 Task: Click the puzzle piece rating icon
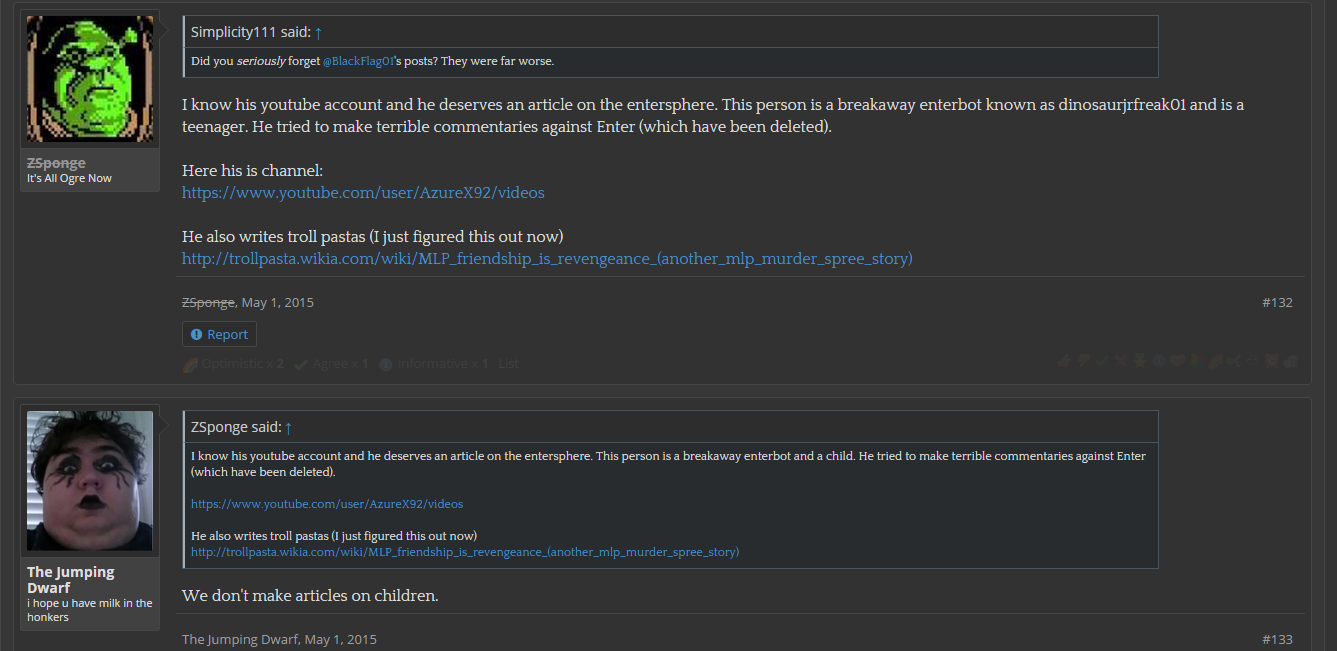(x=1197, y=361)
